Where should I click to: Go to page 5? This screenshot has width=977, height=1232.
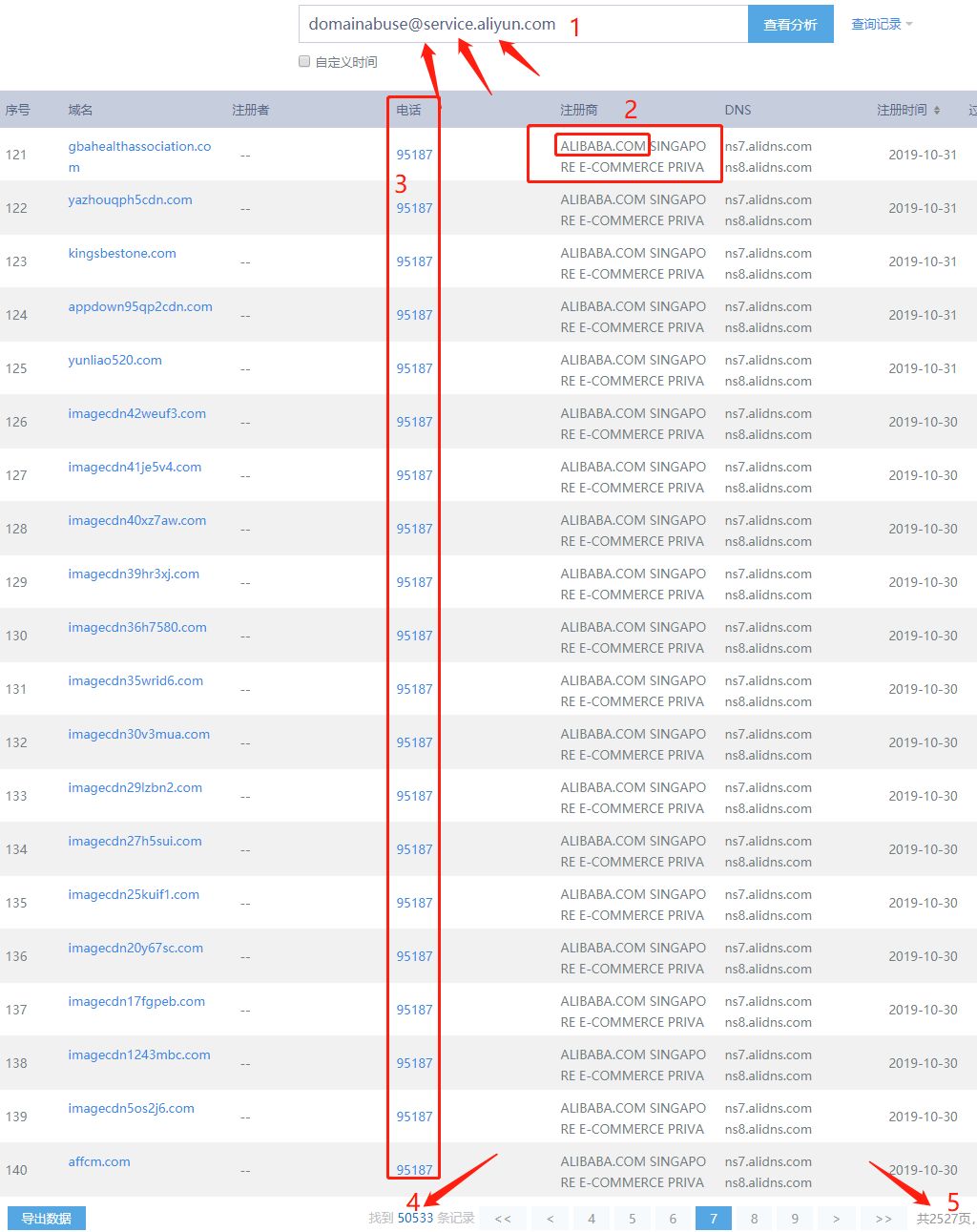633,1219
